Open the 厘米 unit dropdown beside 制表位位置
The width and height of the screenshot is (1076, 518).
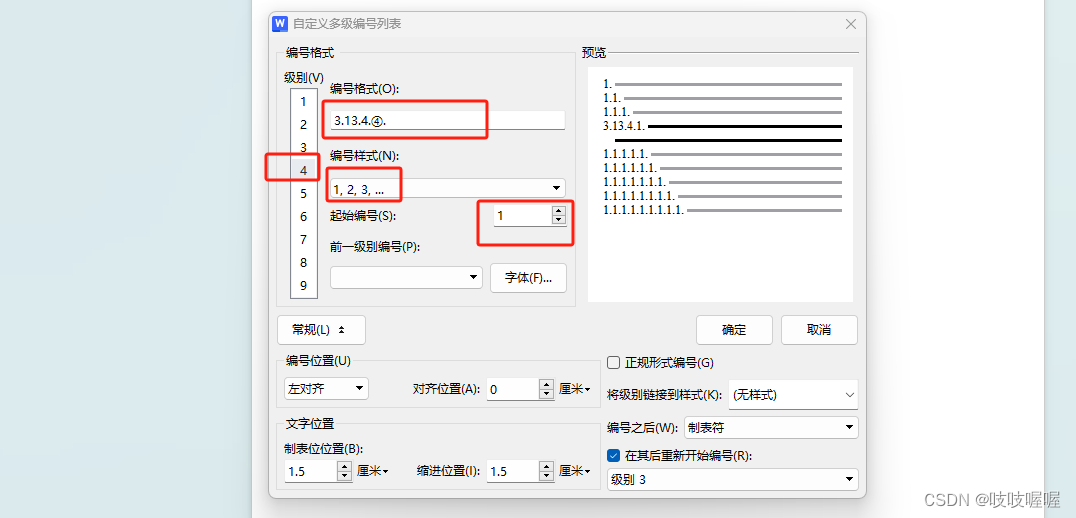click(373, 471)
